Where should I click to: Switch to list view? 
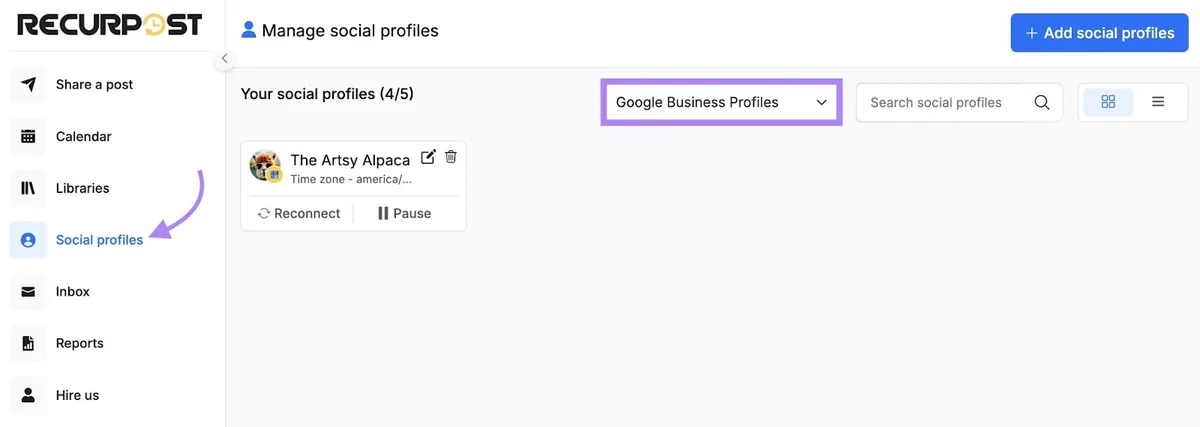[1158, 102]
